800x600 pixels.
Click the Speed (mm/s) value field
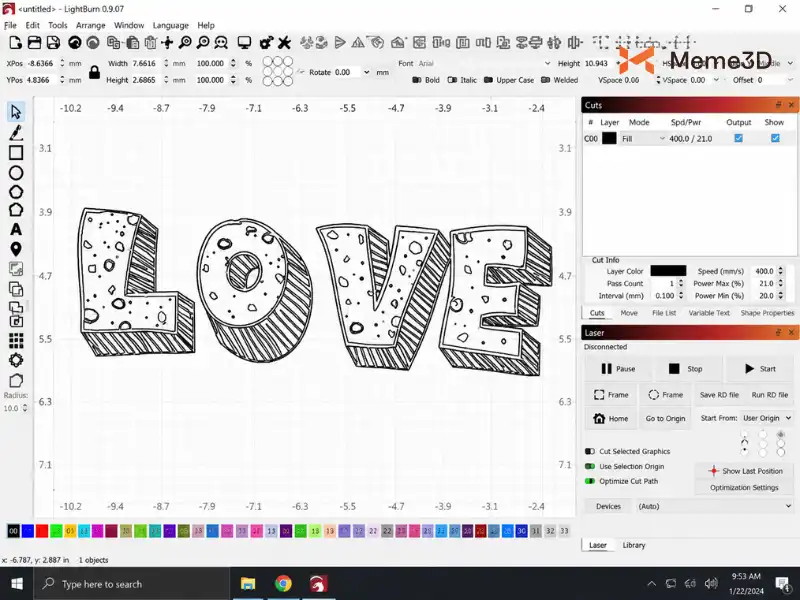pyautogui.click(x=764, y=271)
